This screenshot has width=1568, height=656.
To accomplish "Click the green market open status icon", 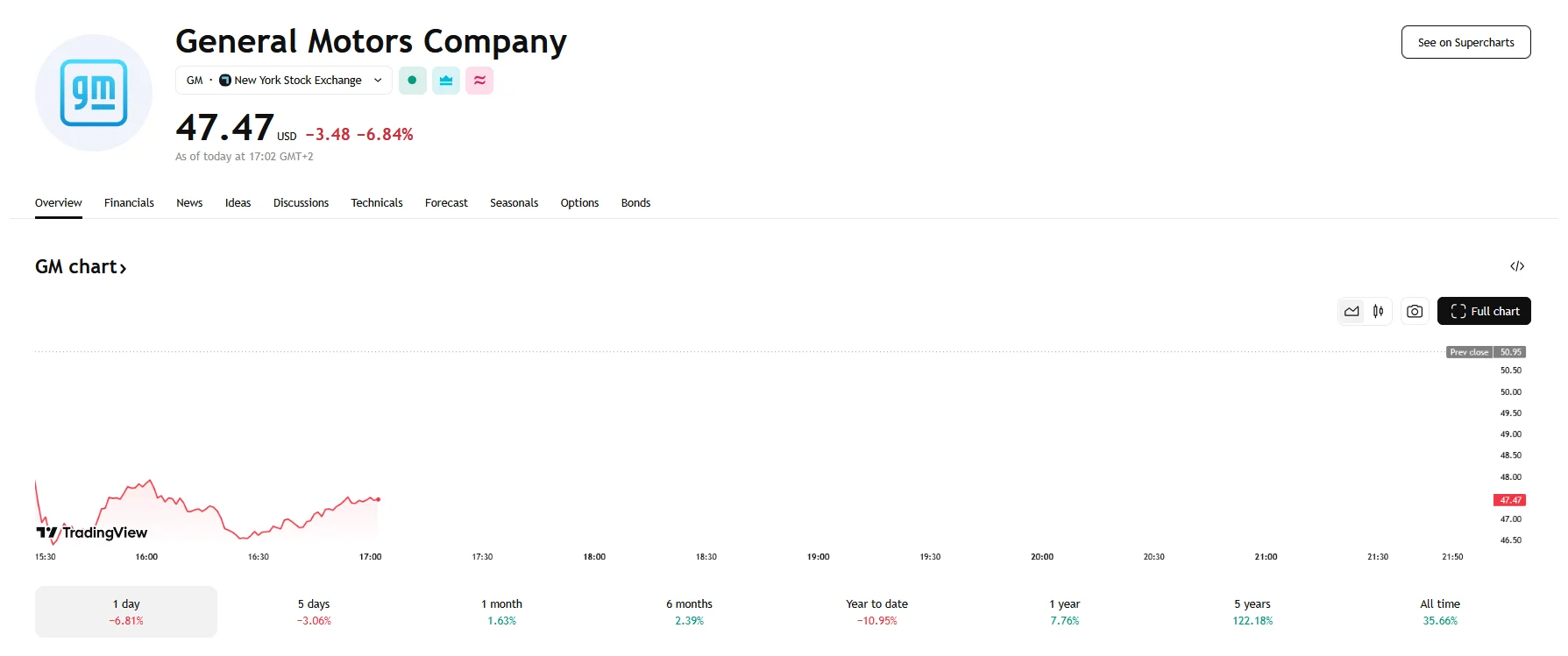I will coord(412,81).
